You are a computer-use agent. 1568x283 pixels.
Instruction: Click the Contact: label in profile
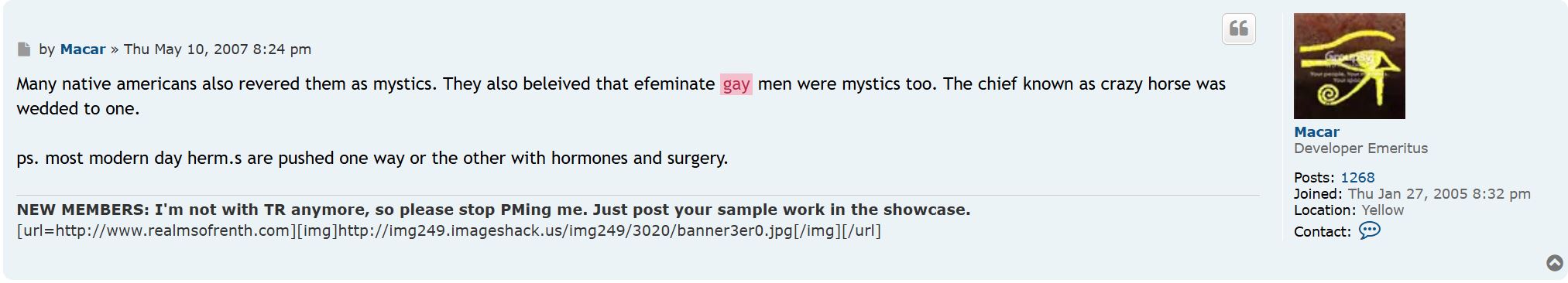click(x=1322, y=232)
